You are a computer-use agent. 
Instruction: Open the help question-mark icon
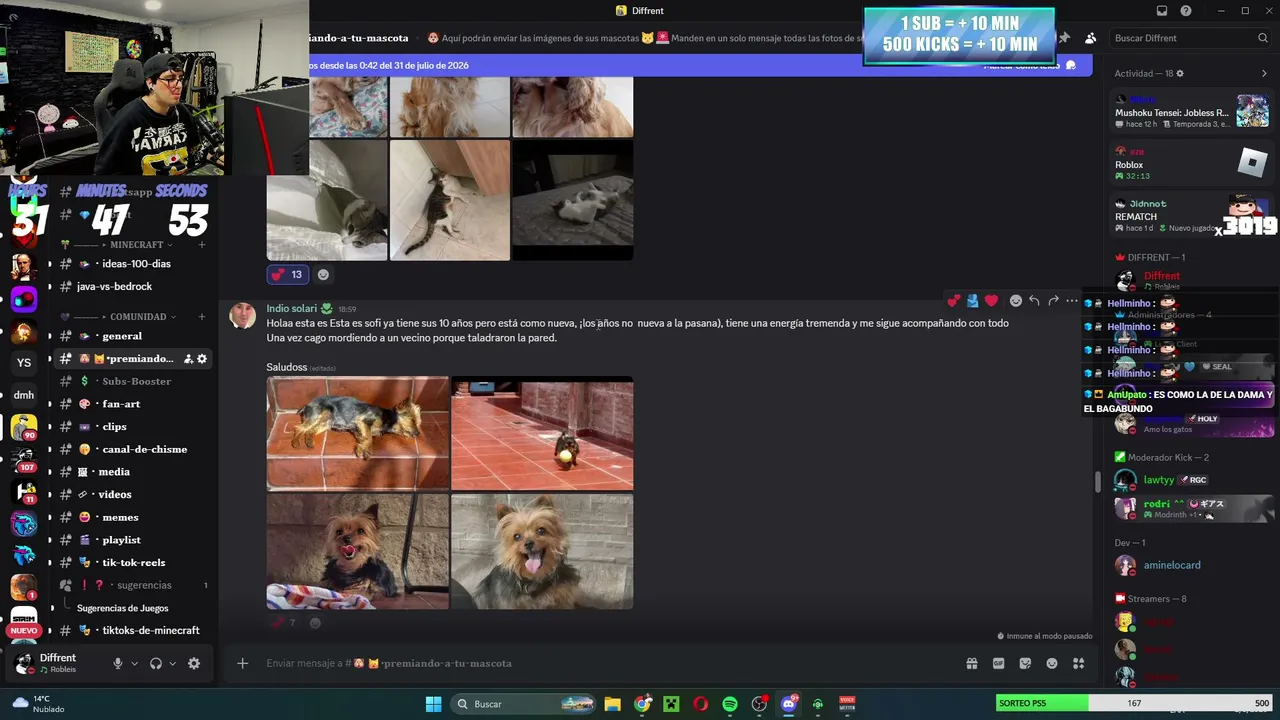click(1186, 11)
